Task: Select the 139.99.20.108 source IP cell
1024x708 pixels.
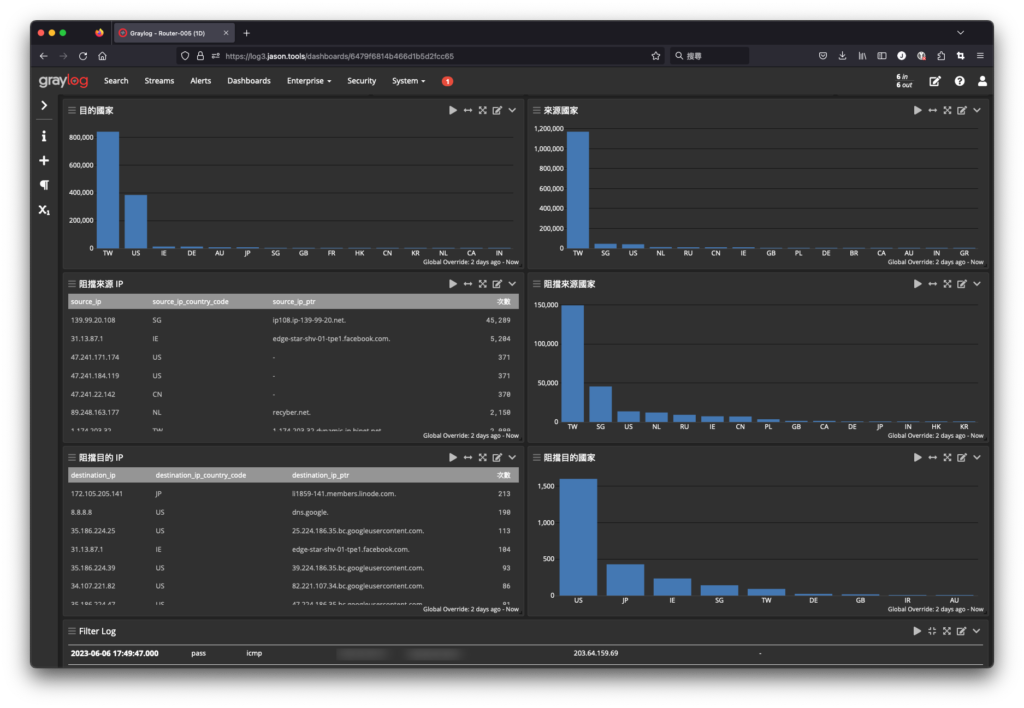Action: click(x=93, y=320)
